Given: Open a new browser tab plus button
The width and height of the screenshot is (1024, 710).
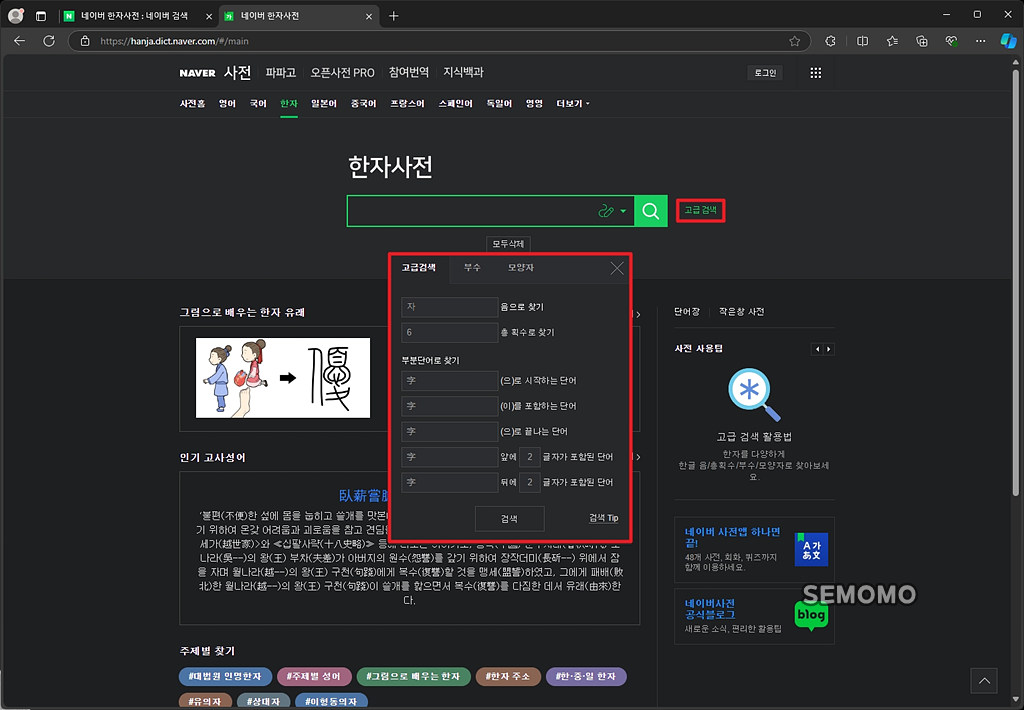Looking at the screenshot, I should click(393, 16).
